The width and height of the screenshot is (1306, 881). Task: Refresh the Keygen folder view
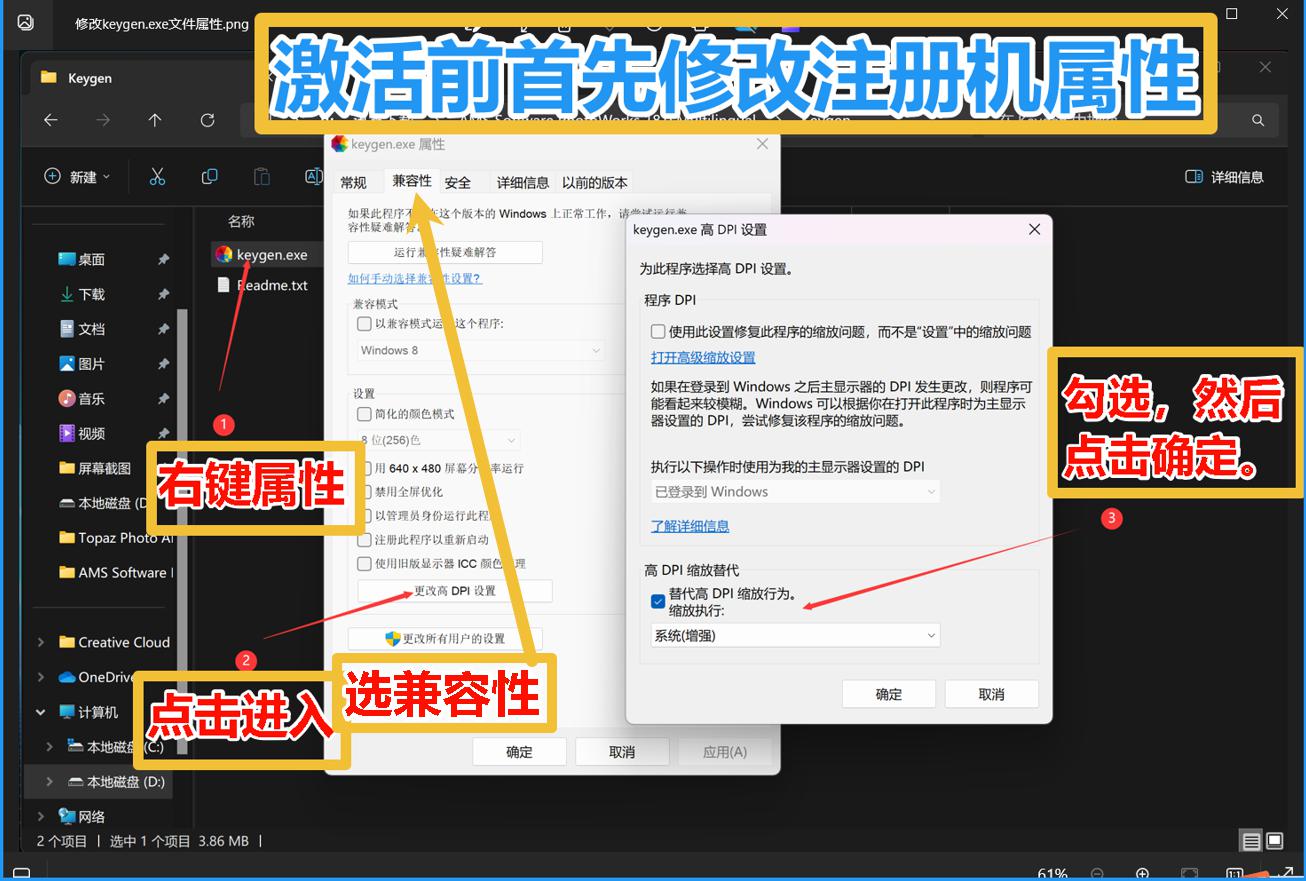207,120
